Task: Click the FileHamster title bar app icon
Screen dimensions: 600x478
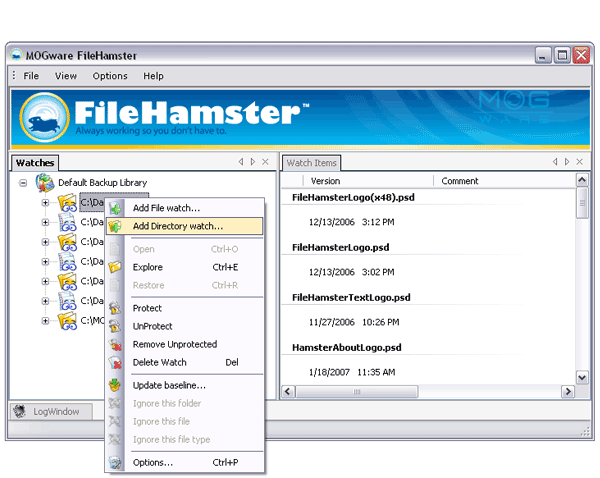Action: point(16,55)
